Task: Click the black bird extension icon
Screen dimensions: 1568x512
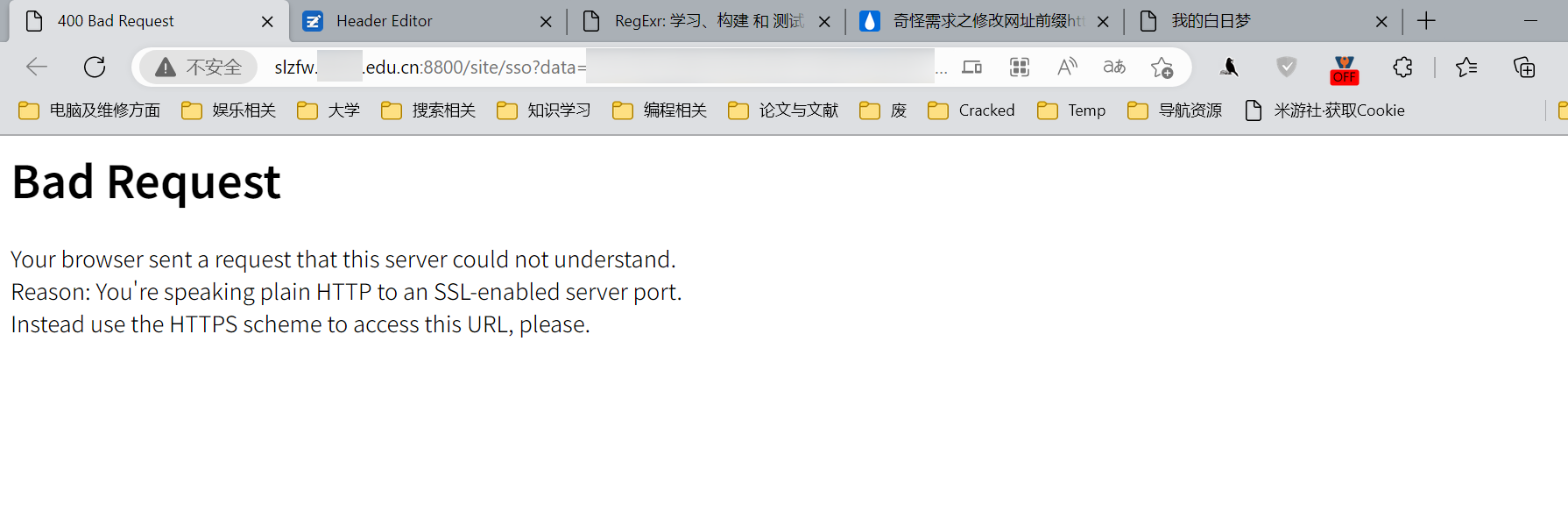Action: [1230, 68]
